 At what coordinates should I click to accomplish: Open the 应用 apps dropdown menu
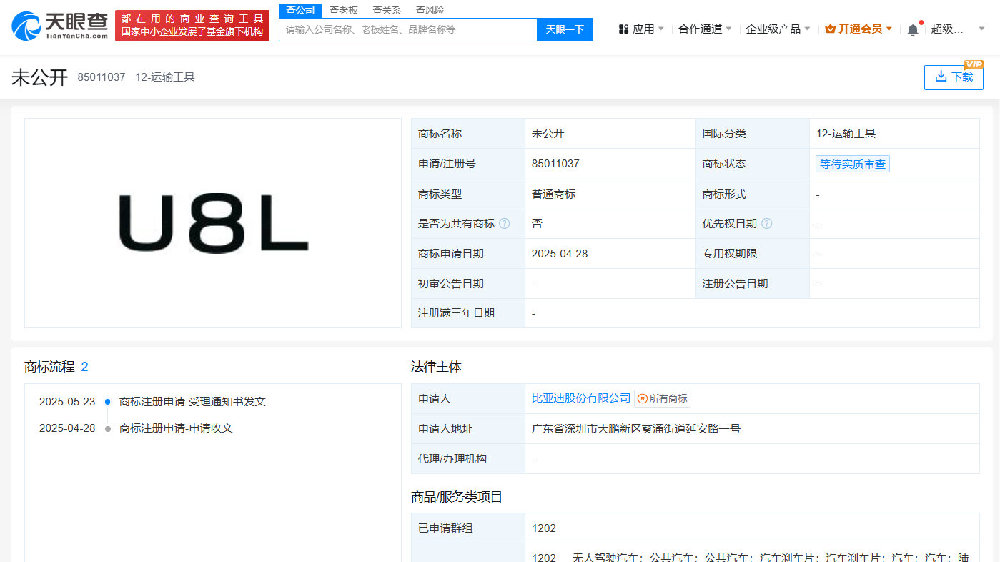click(641, 29)
